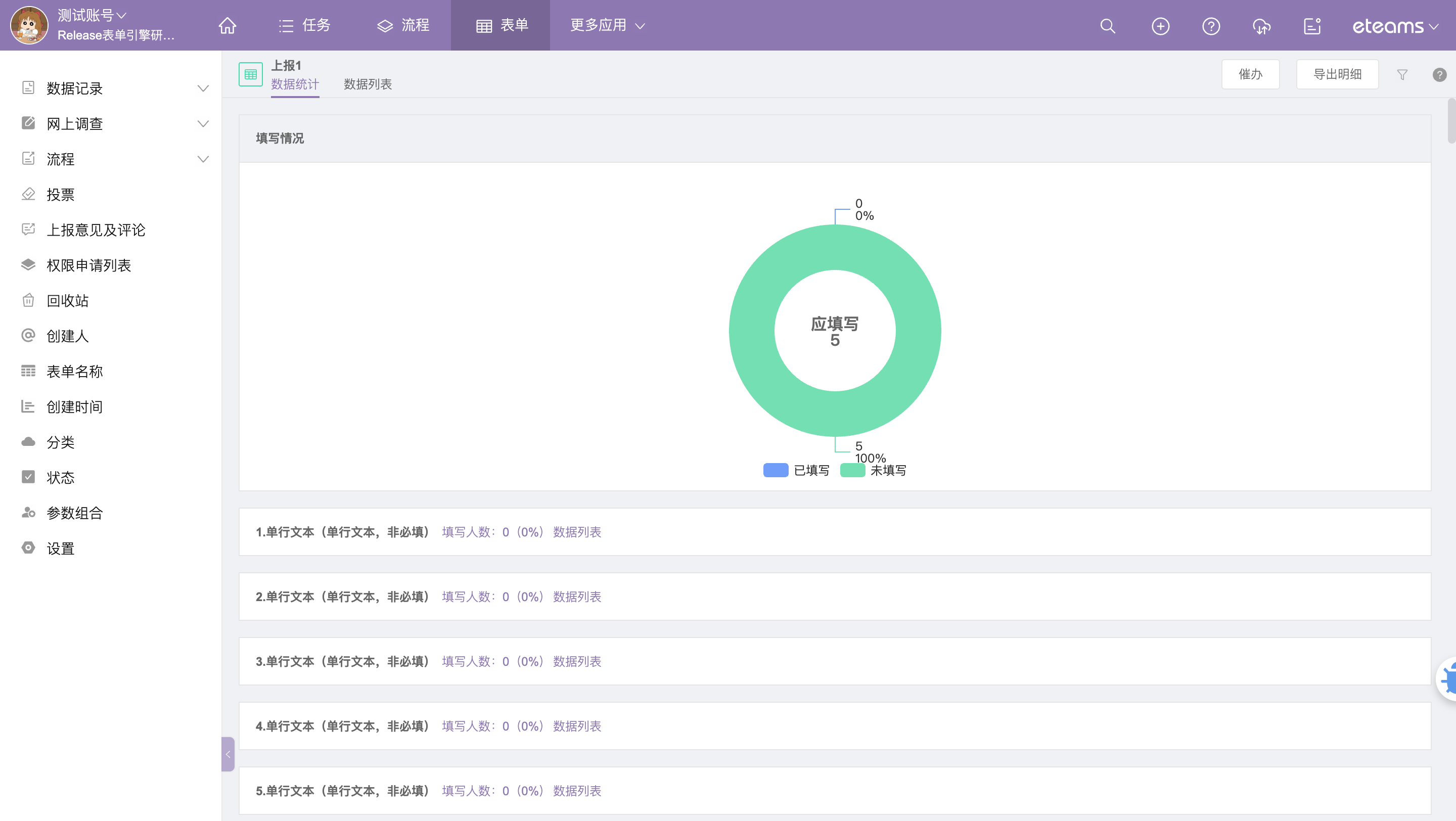Collapse sidebar with purple arrow handle
Image resolution: width=1456 pixels, height=821 pixels.
(228, 754)
